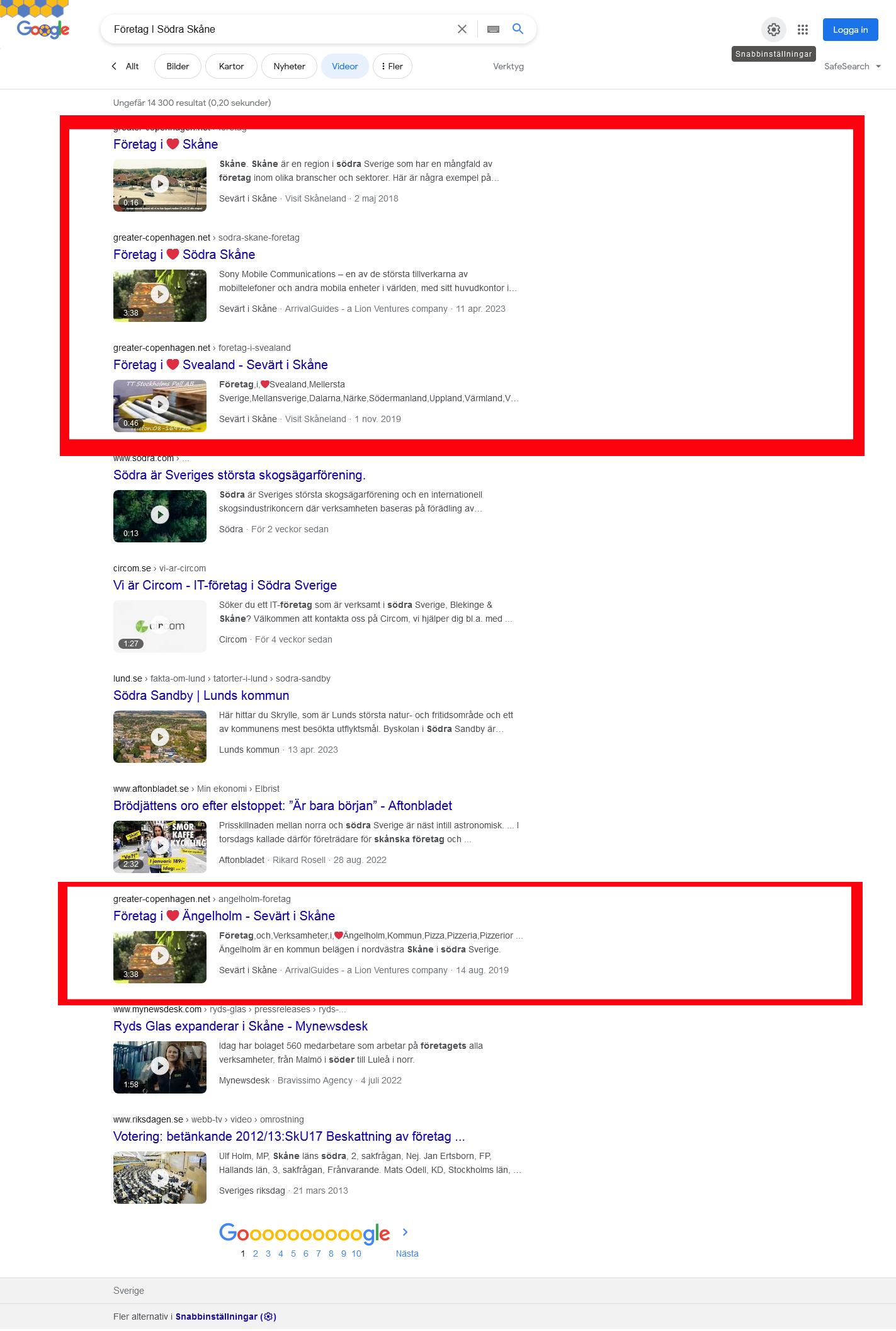Open Snabbinställningar gear icon
Image resolution: width=896 pixels, height=1331 pixels.
(x=774, y=30)
